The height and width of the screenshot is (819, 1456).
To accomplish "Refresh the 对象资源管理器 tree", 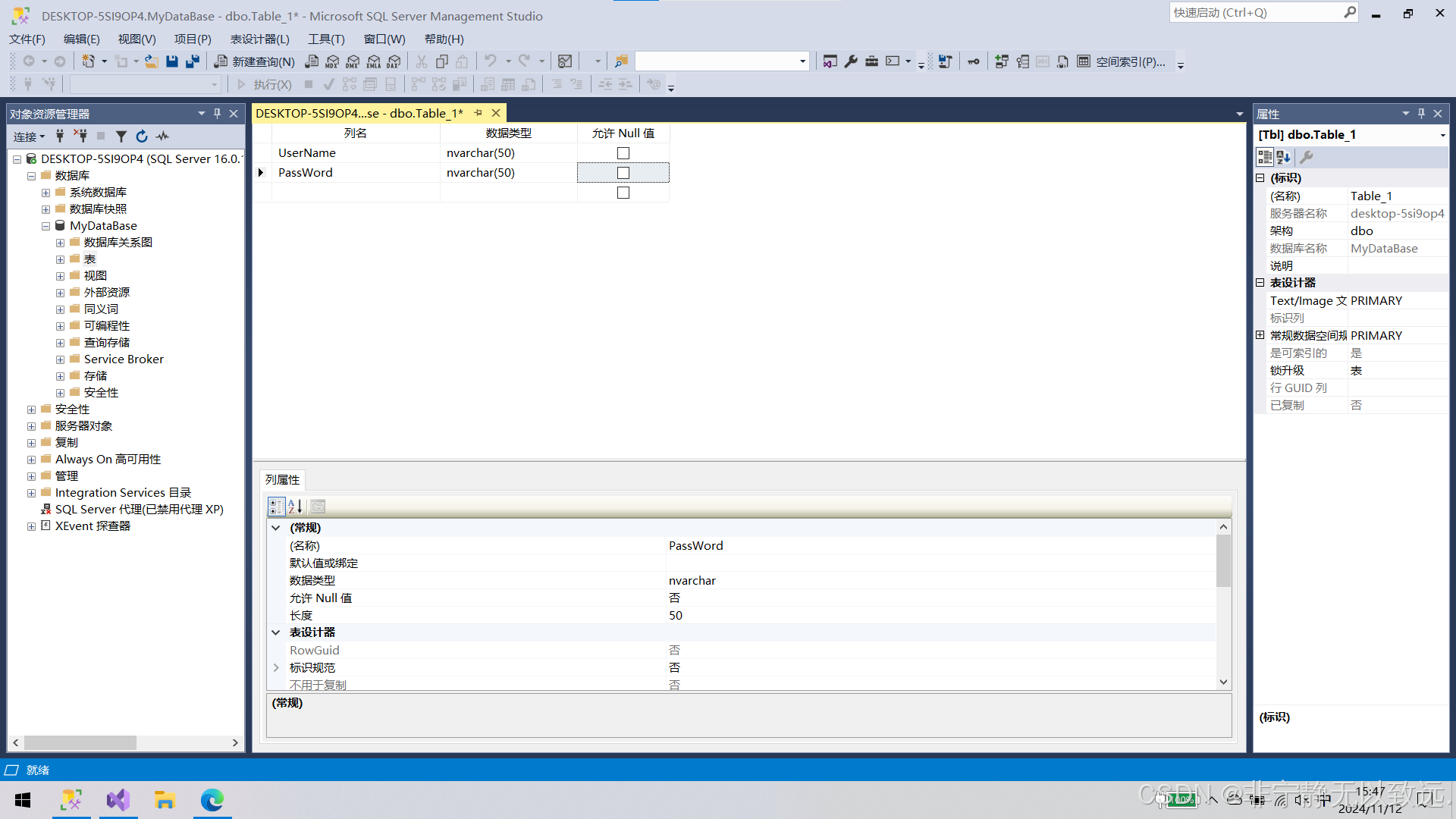I will pos(142,136).
